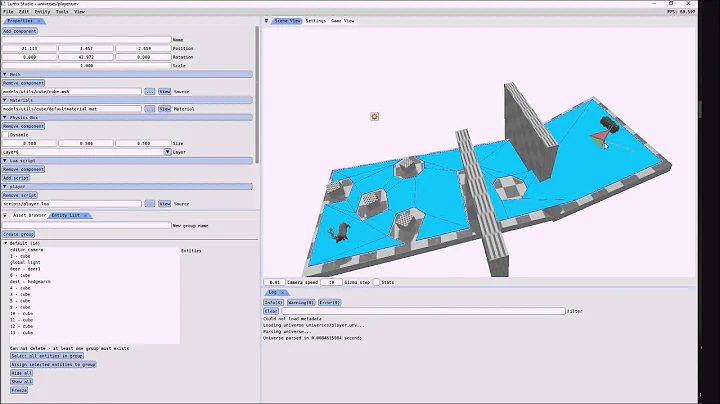Image resolution: width=720 pixels, height=404 pixels.
Task: Open the Tools menu
Action: (x=62, y=12)
